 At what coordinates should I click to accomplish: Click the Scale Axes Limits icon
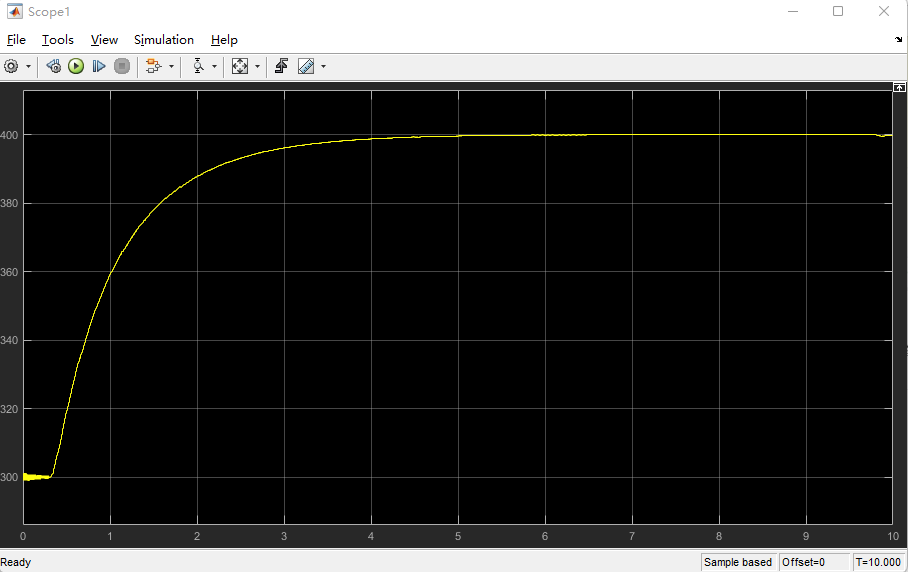click(240, 66)
